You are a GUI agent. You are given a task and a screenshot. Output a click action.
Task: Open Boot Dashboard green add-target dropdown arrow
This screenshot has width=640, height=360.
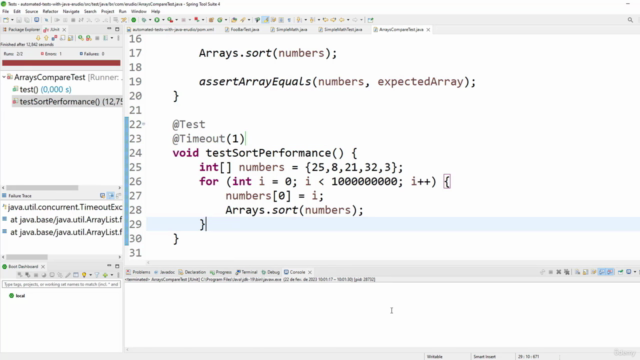(x=112, y=275)
